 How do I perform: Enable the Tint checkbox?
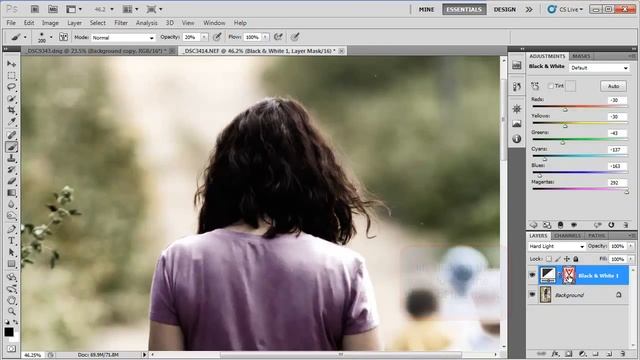point(551,86)
